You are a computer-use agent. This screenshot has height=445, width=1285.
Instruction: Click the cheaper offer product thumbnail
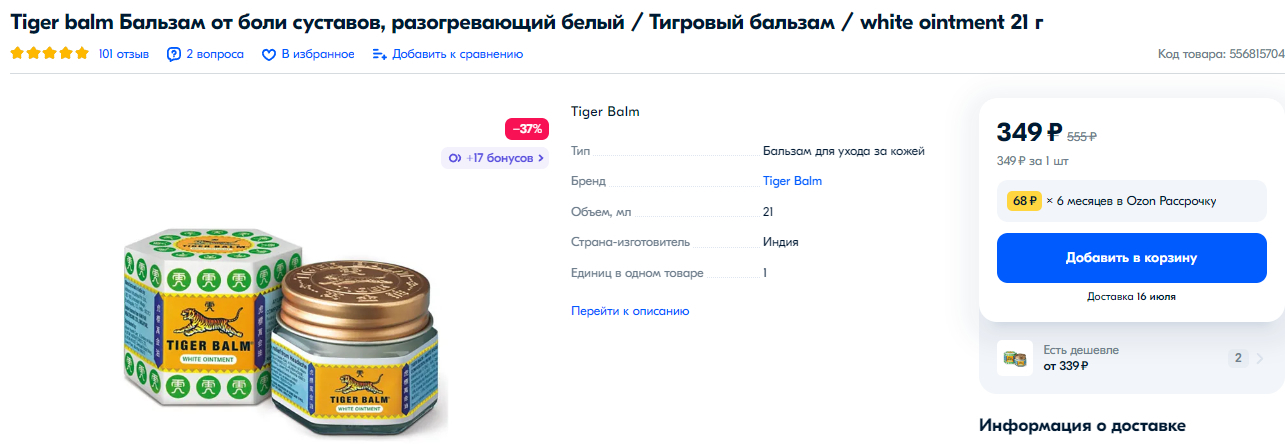pyautogui.click(x=1014, y=358)
